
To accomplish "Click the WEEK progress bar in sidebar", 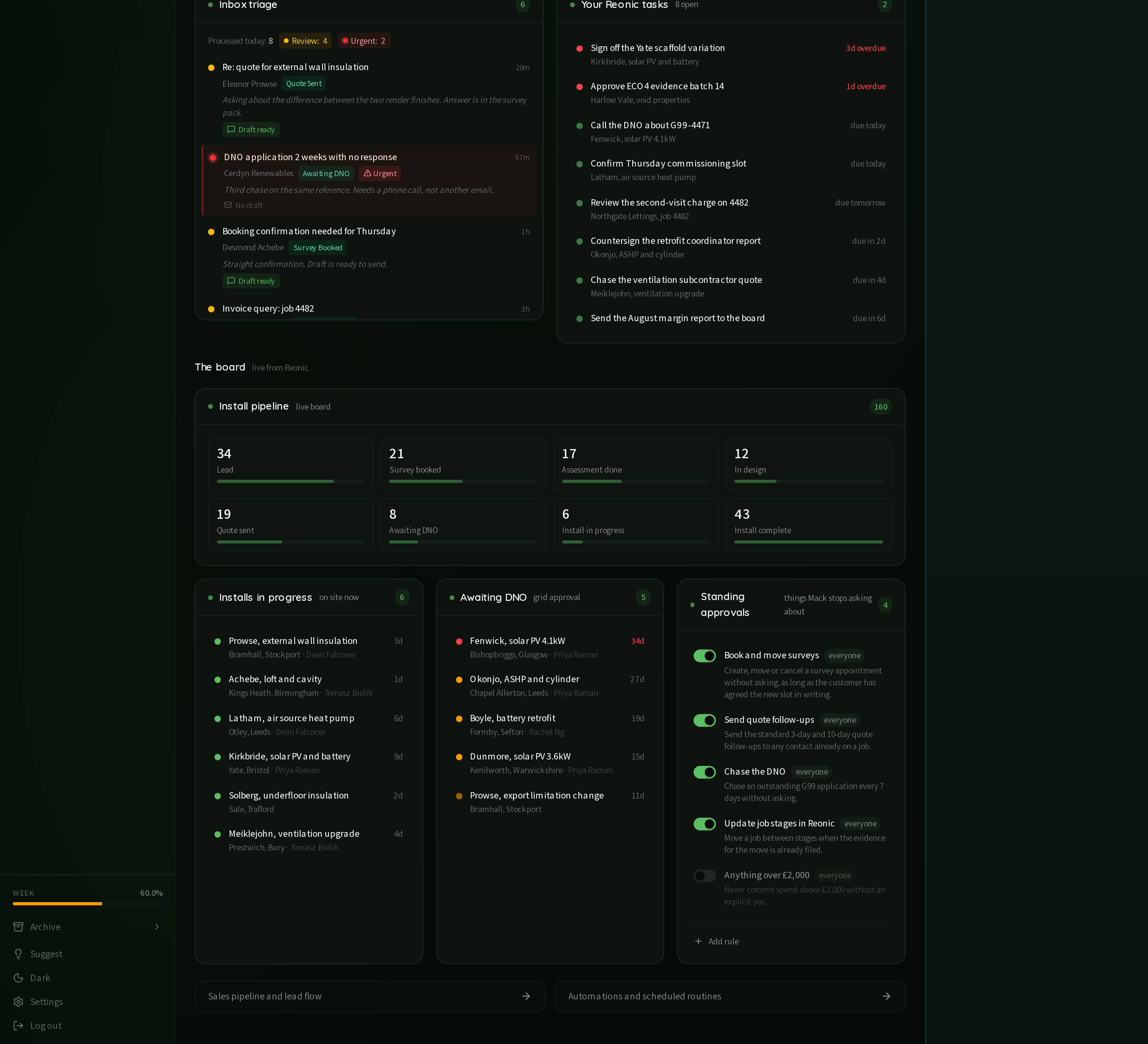I will [x=88, y=903].
